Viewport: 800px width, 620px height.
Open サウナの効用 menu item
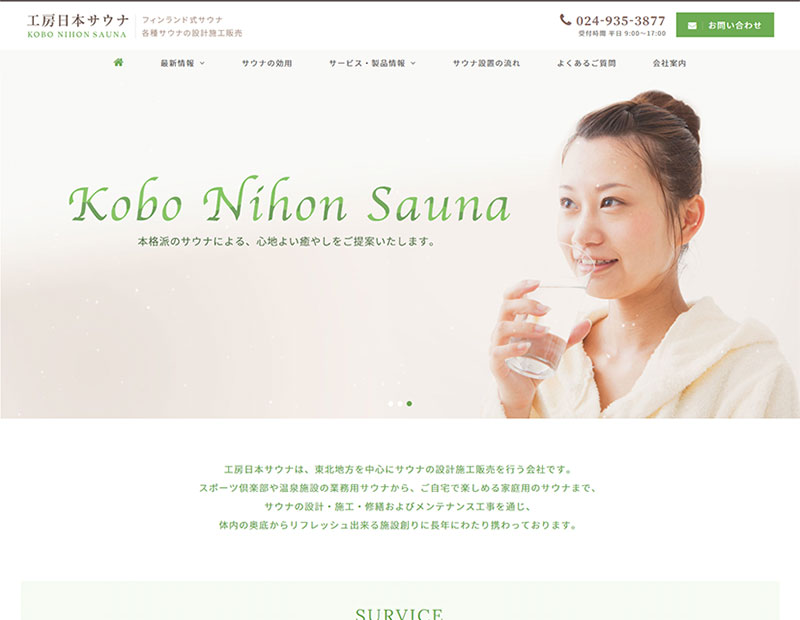[267, 63]
